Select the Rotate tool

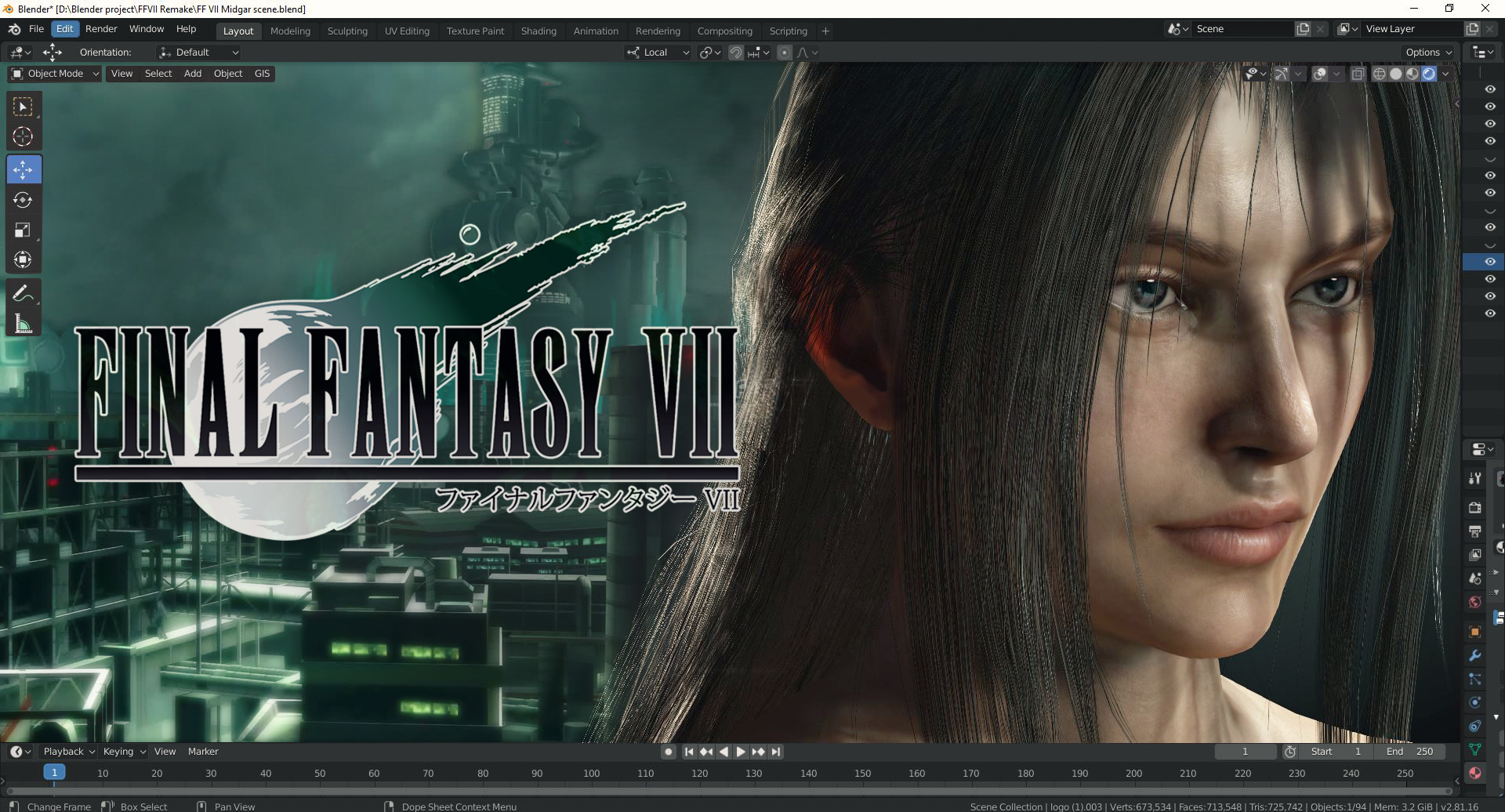click(x=23, y=200)
